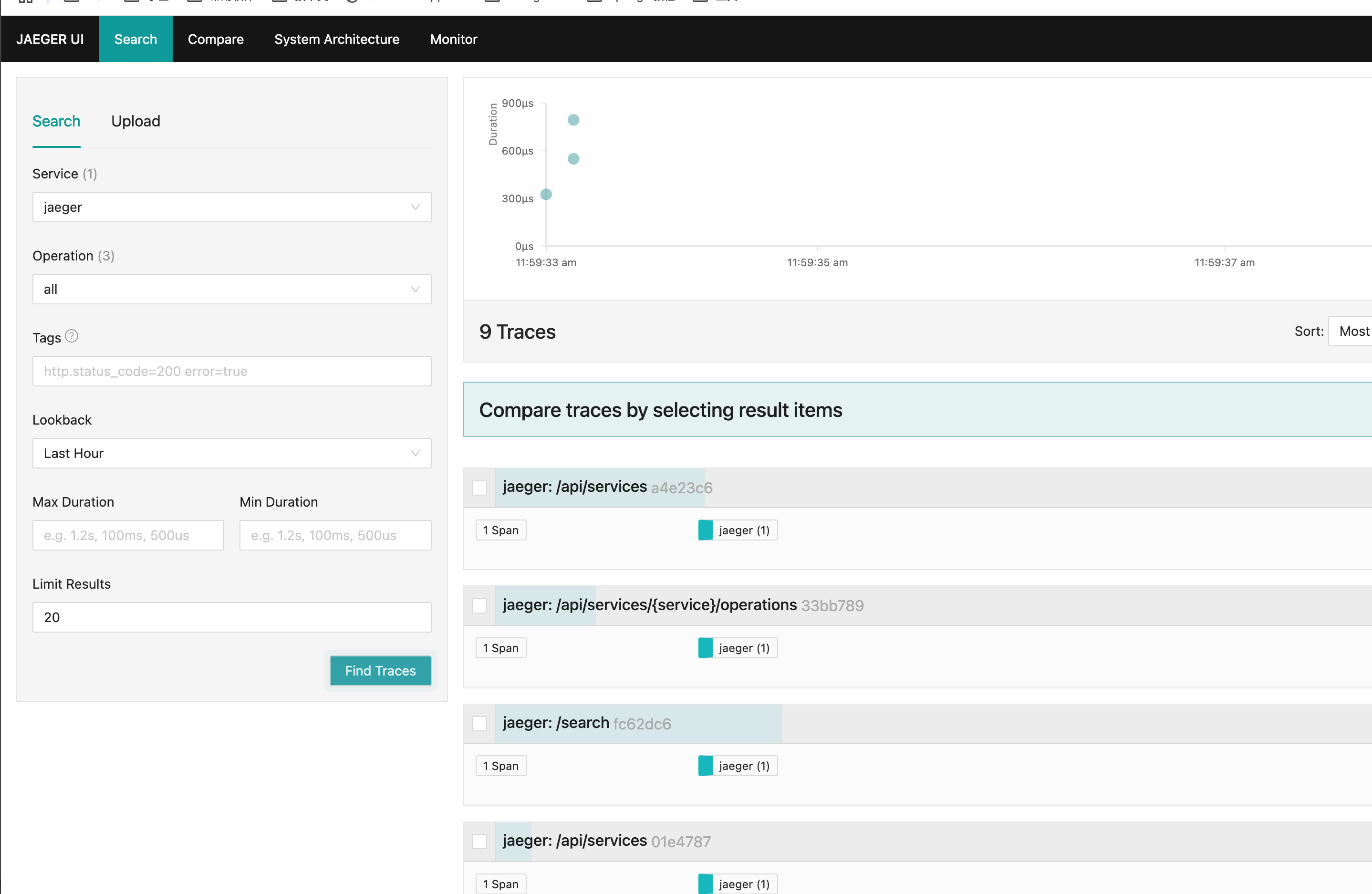This screenshot has width=1372, height=894.
Task: Click the color swatch beside jaeger (1) on 01e4787
Action: click(x=705, y=884)
